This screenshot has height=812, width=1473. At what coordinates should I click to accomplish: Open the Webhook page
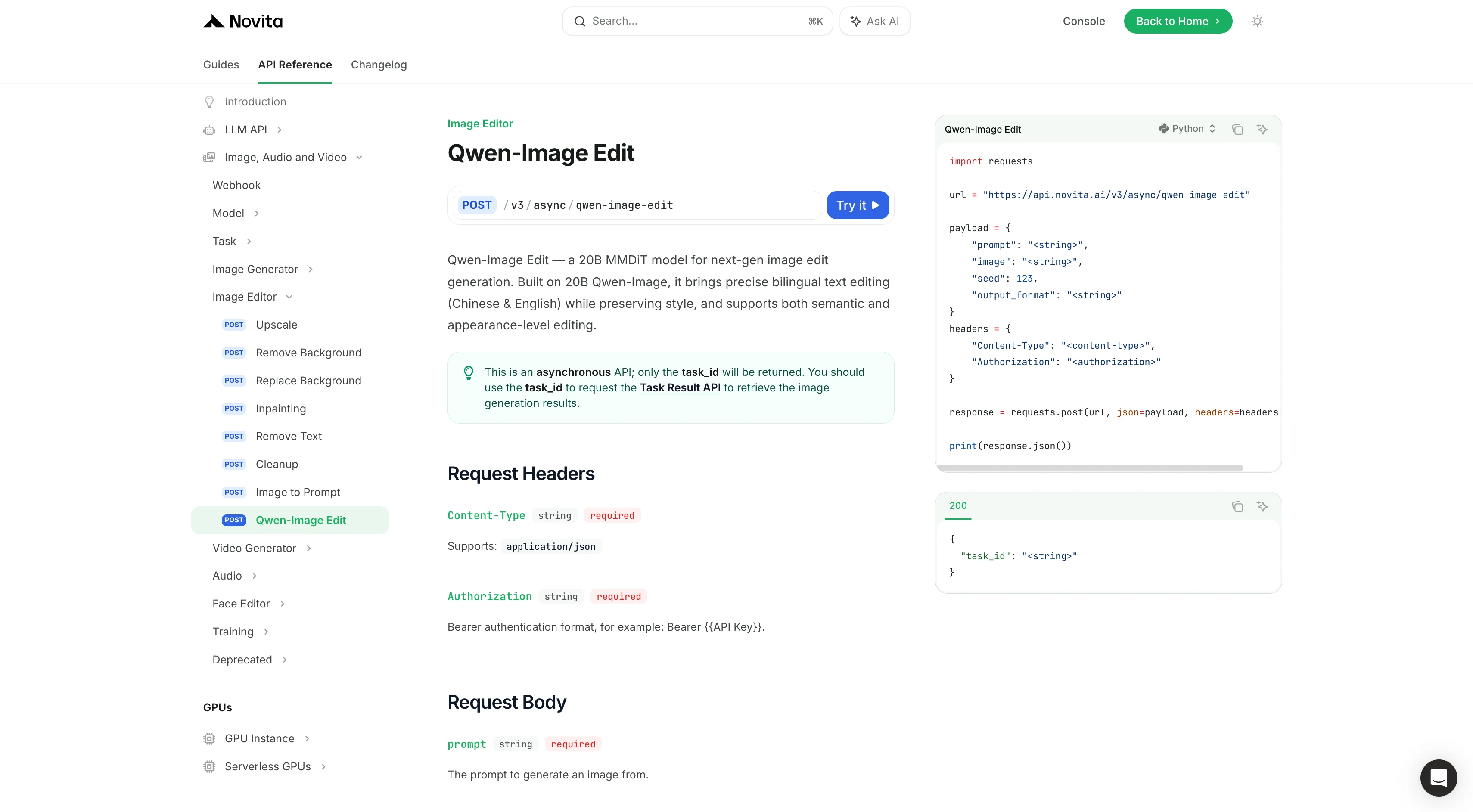[236, 185]
